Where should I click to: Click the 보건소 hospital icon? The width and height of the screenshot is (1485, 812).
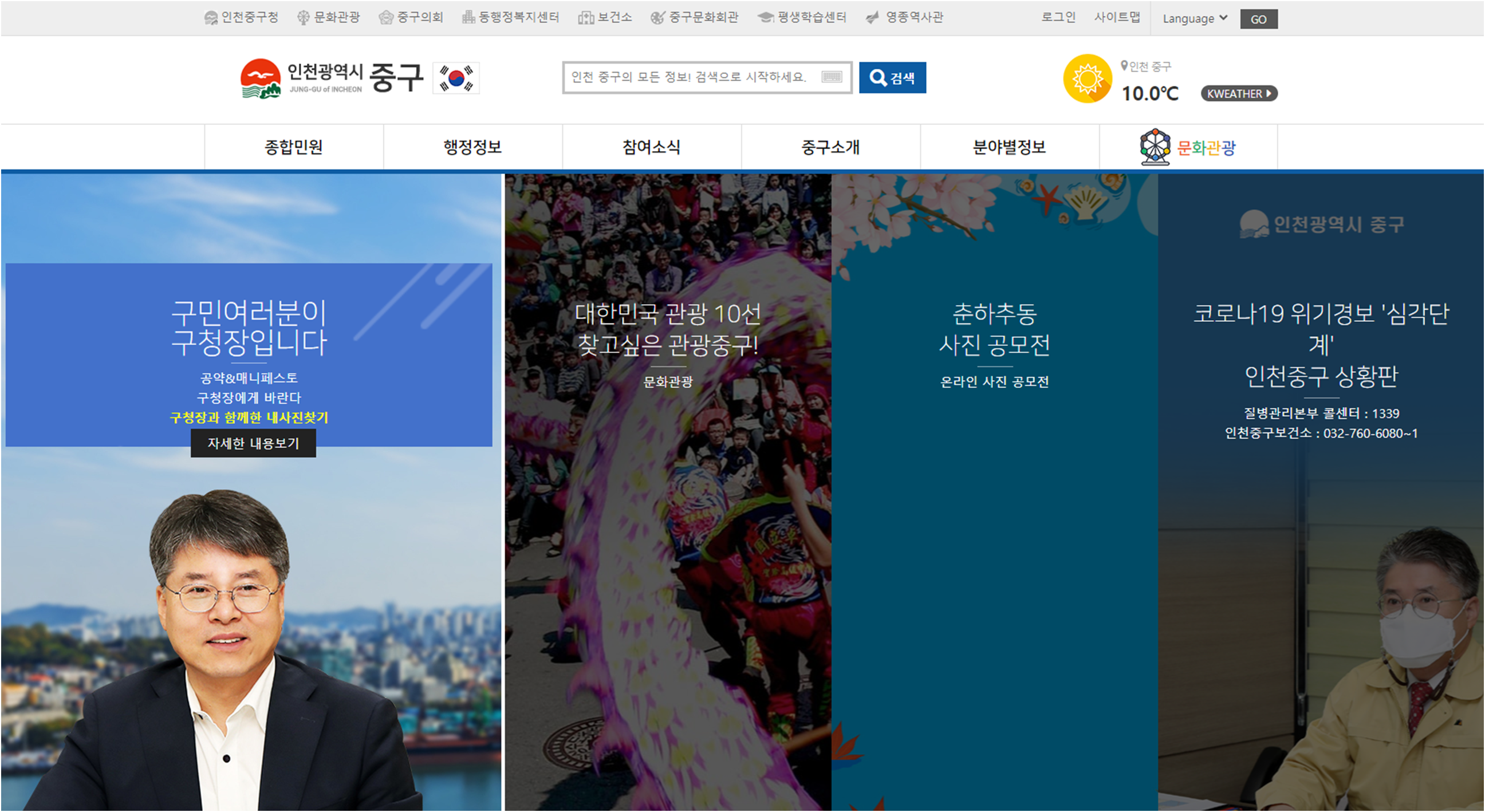(586, 18)
